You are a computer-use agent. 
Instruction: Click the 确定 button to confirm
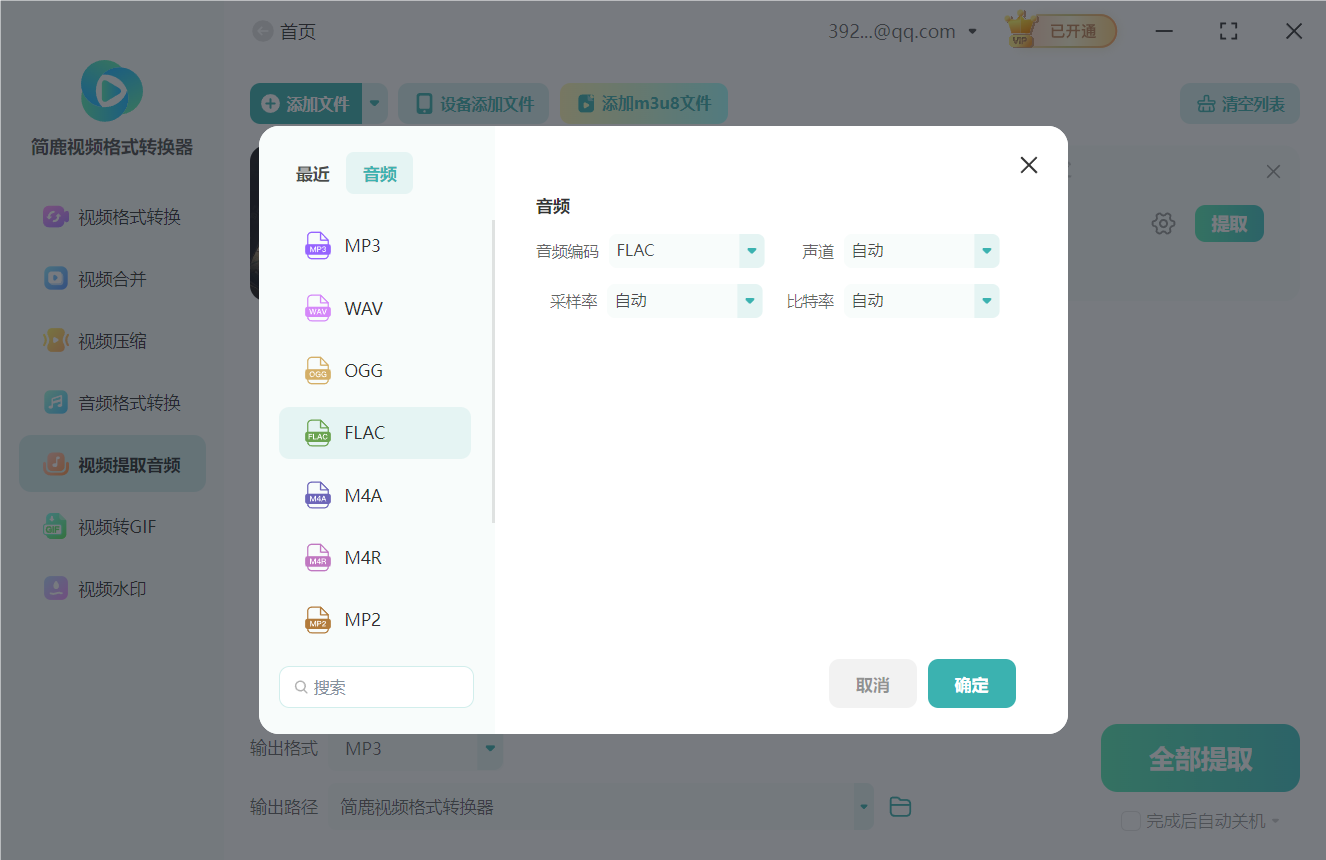pos(971,683)
